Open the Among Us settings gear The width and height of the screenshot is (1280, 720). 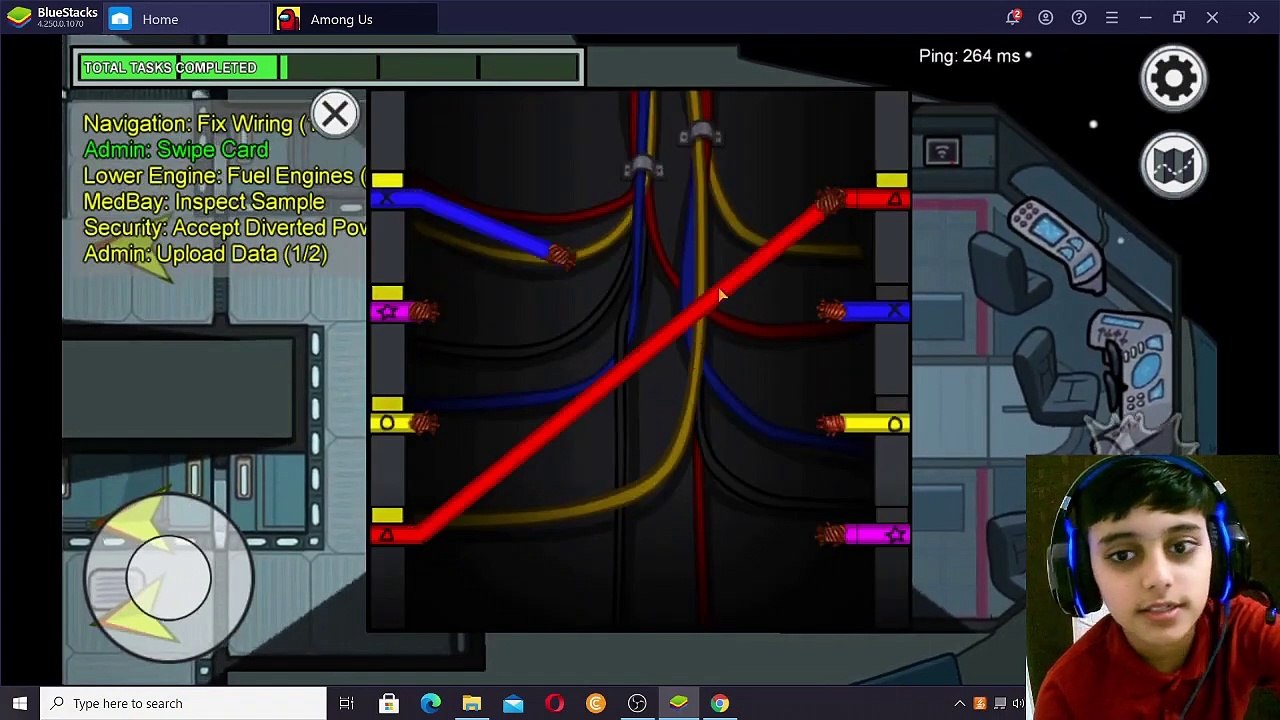tap(1174, 77)
